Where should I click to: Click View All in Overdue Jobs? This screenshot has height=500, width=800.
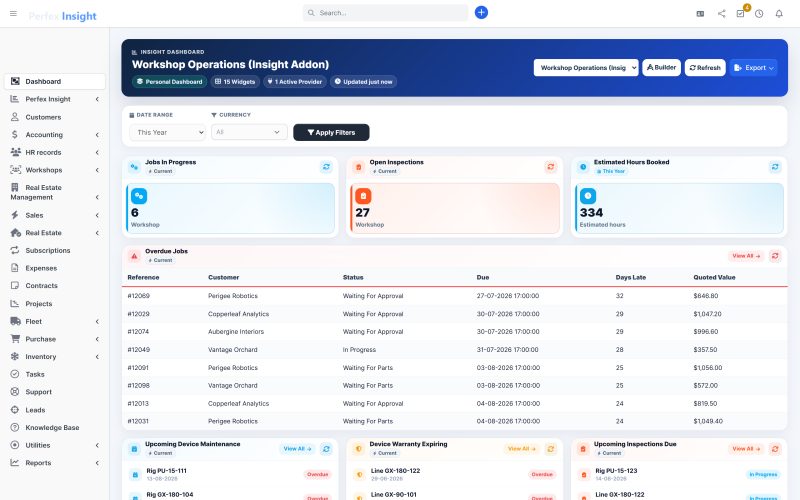tap(746, 256)
